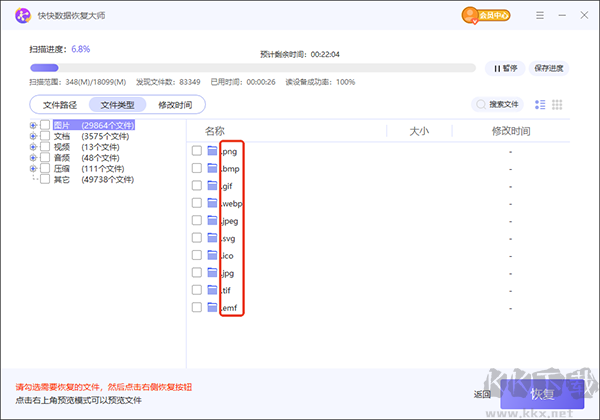Click the .svg folder icon
Screen dimensions: 600x420
[212, 238]
